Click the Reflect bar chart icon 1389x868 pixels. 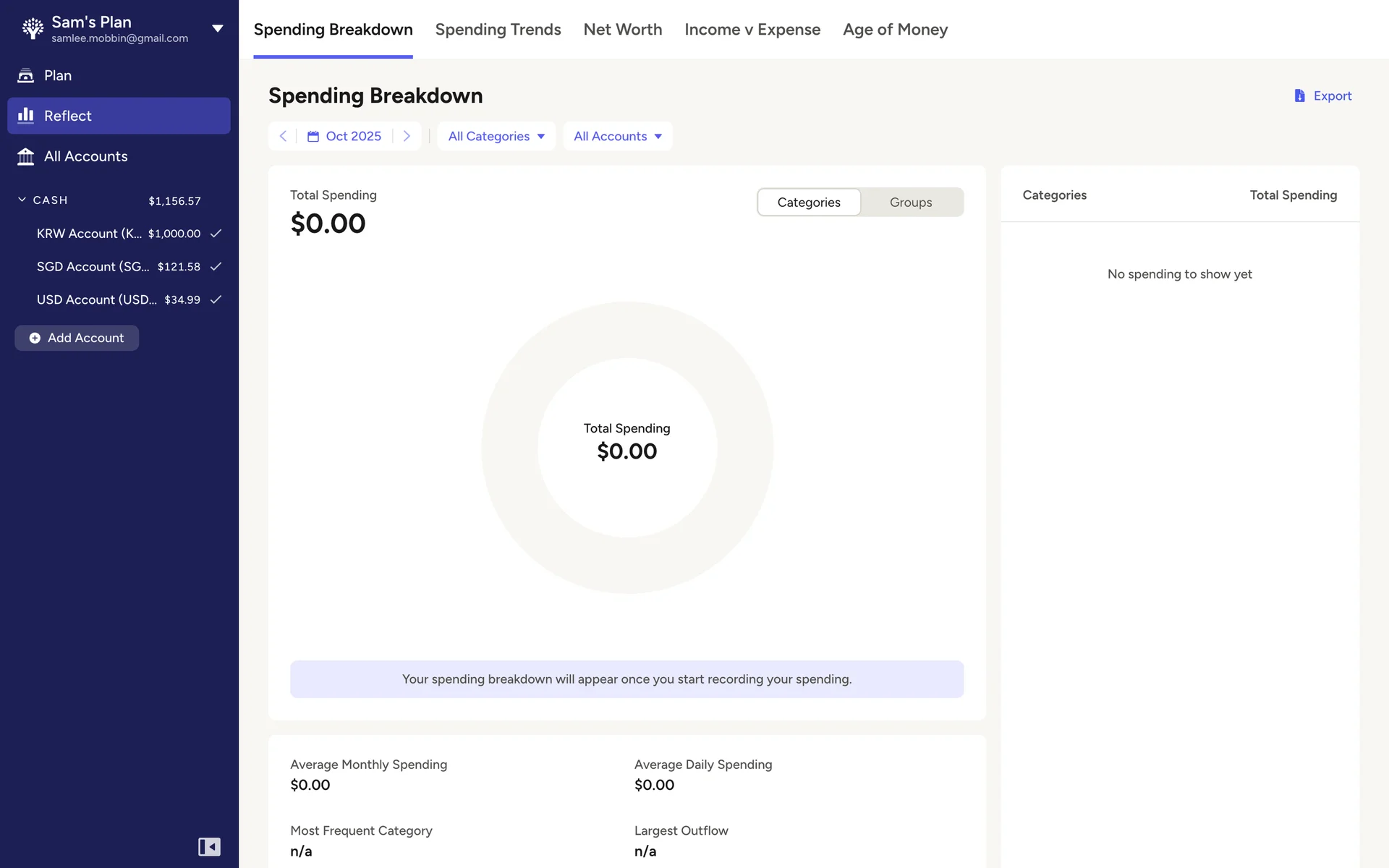[x=26, y=116]
